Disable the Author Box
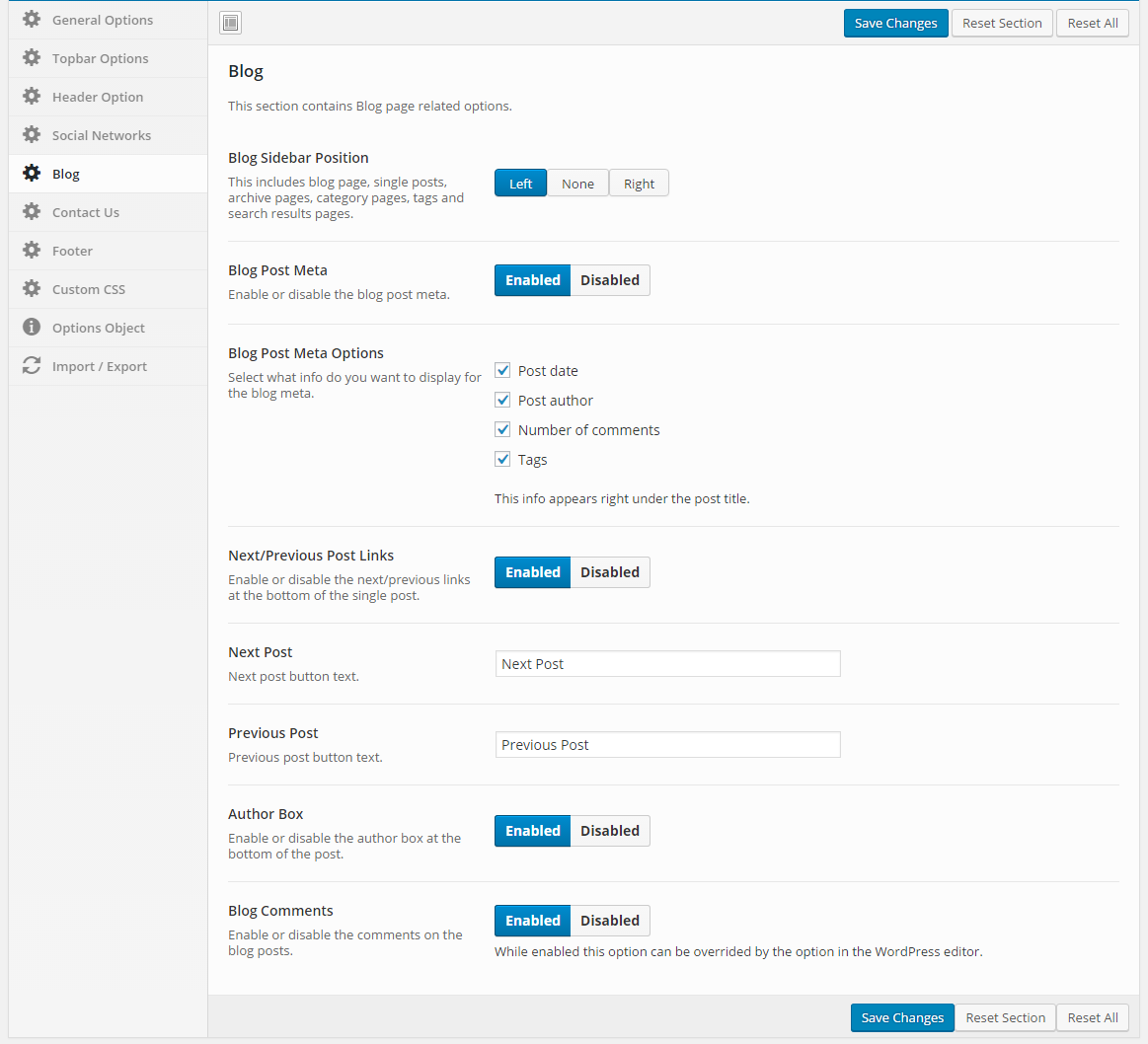The width and height of the screenshot is (1148, 1044). coord(609,831)
